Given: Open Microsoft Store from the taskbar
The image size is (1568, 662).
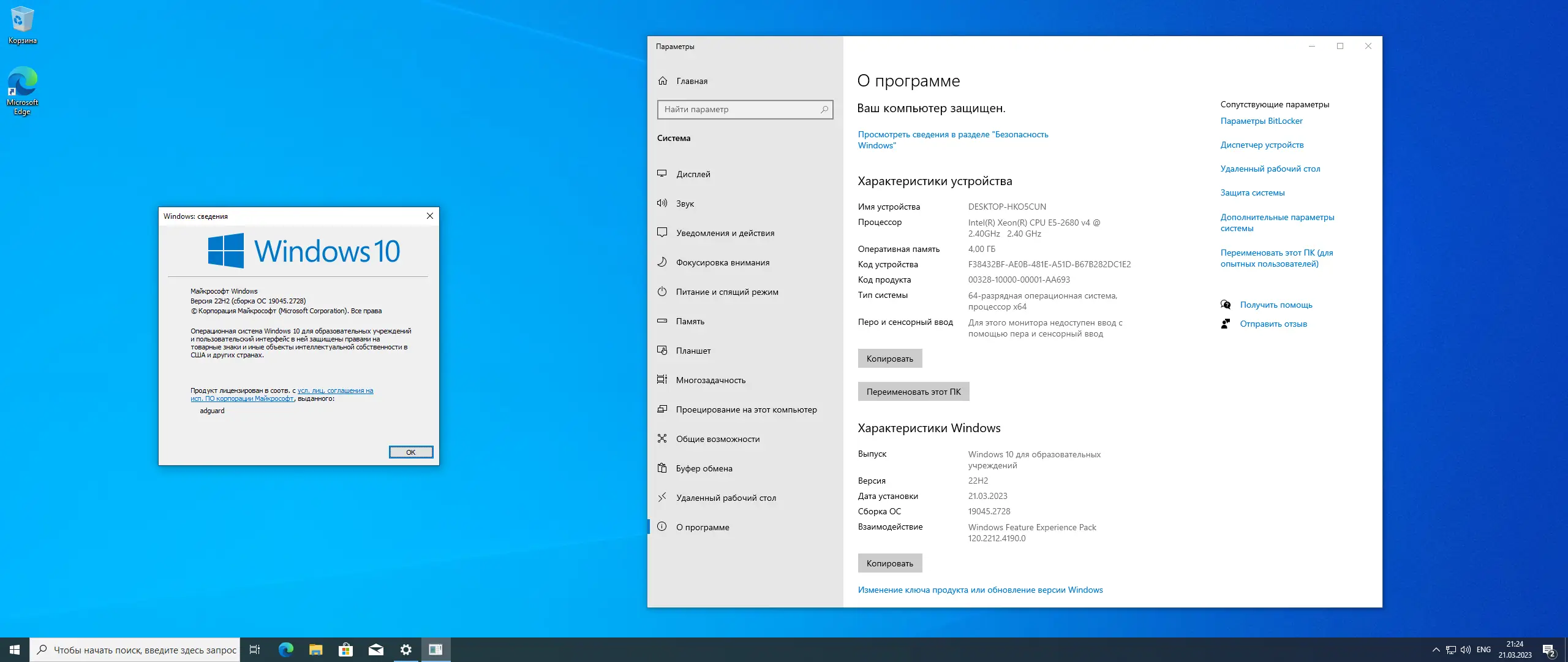Looking at the screenshot, I should pos(346,650).
